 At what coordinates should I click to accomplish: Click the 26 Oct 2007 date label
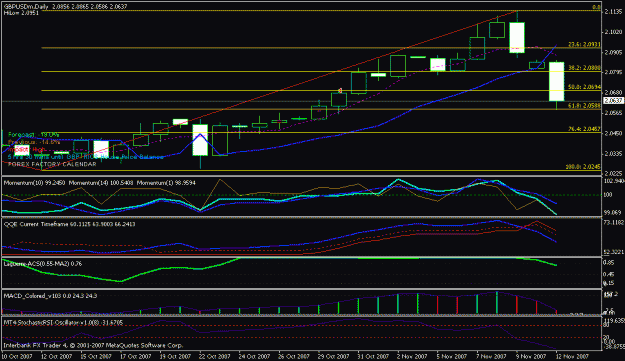[x=294, y=356]
